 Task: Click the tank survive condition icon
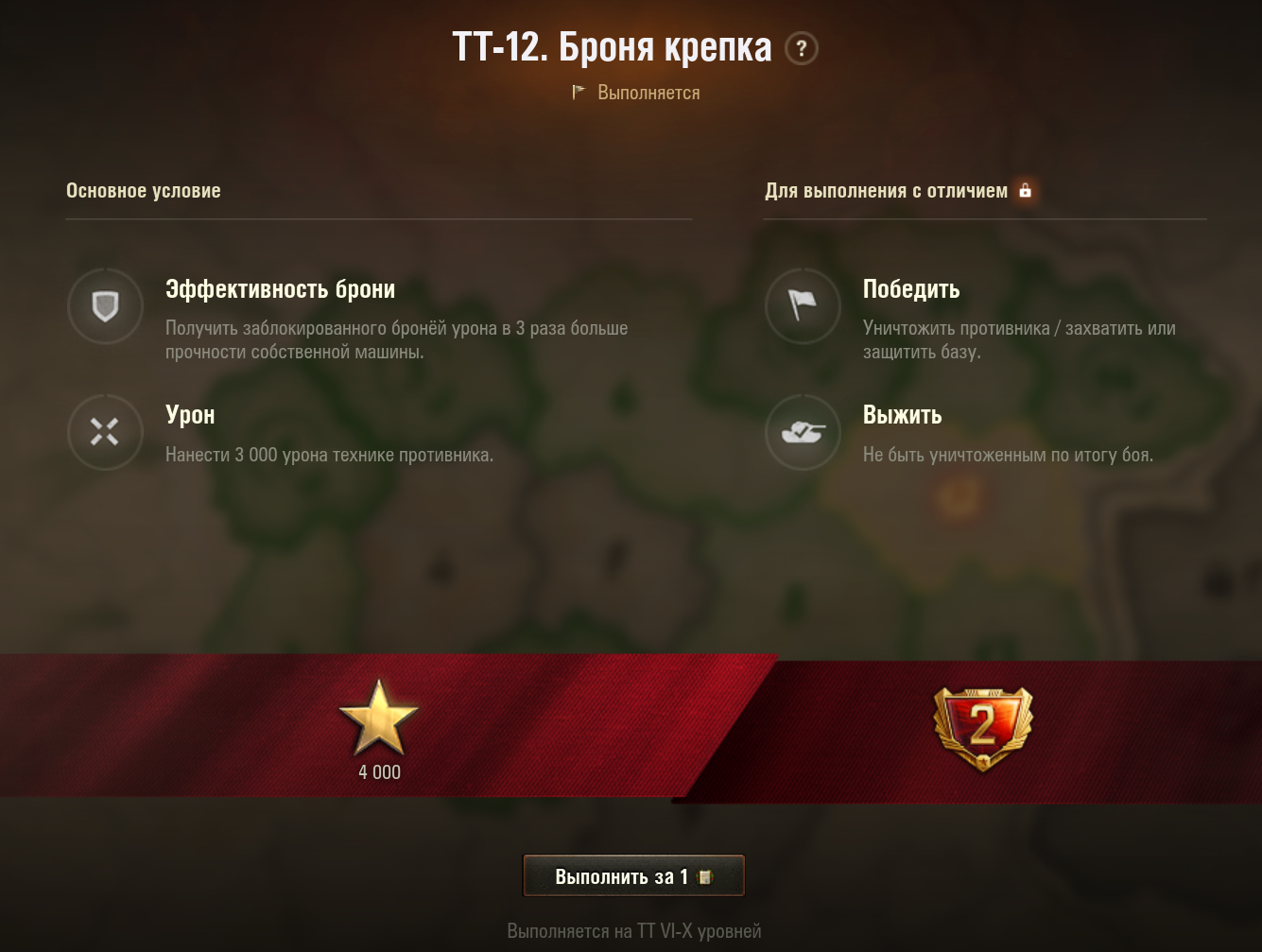coord(803,431)
